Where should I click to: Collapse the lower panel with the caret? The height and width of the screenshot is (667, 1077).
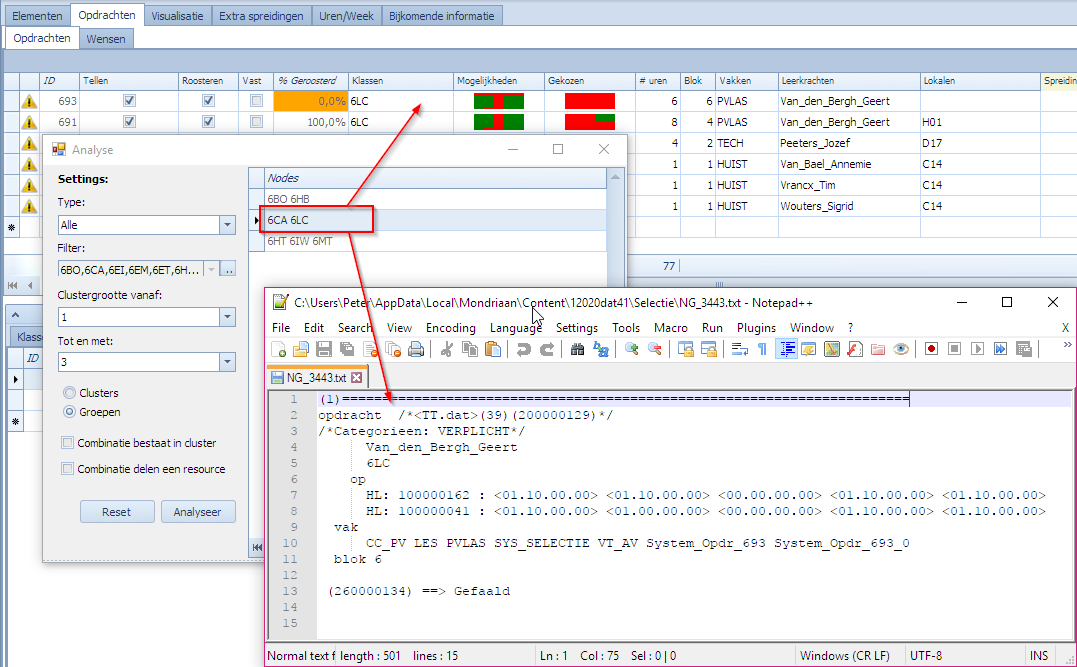(x=15, y=315)
